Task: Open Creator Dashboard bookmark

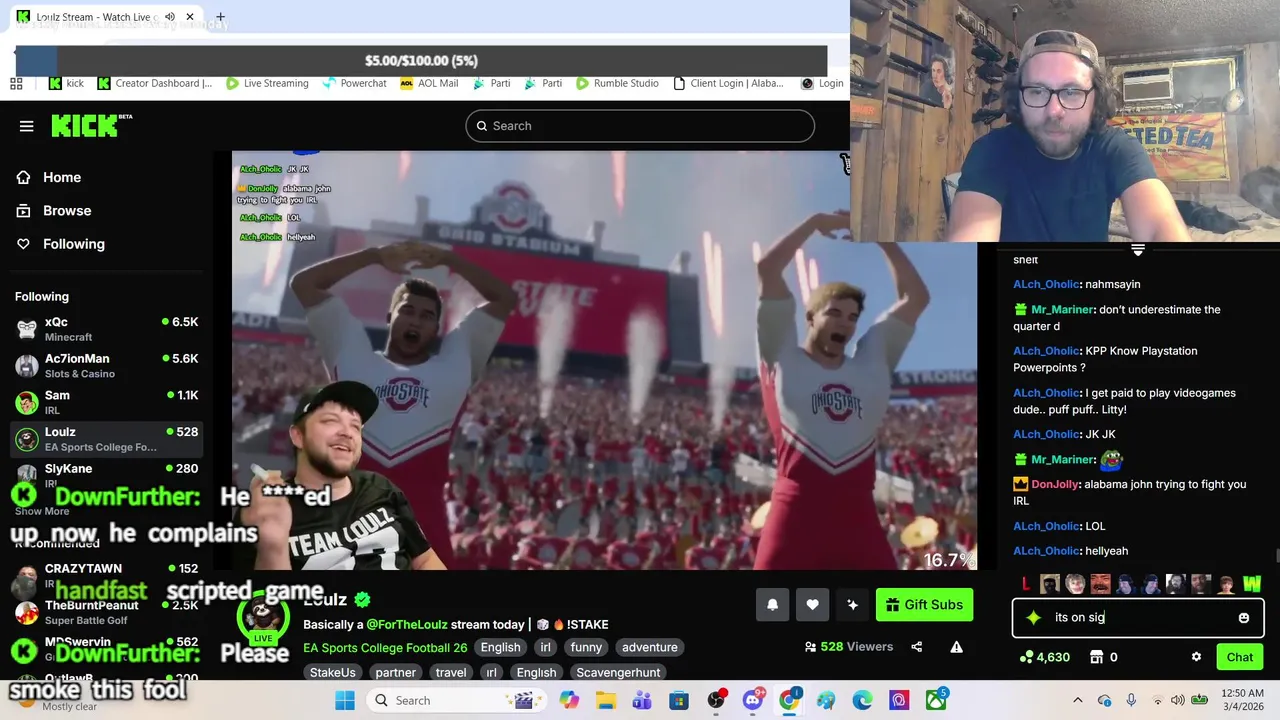Action: pos(155,83)
